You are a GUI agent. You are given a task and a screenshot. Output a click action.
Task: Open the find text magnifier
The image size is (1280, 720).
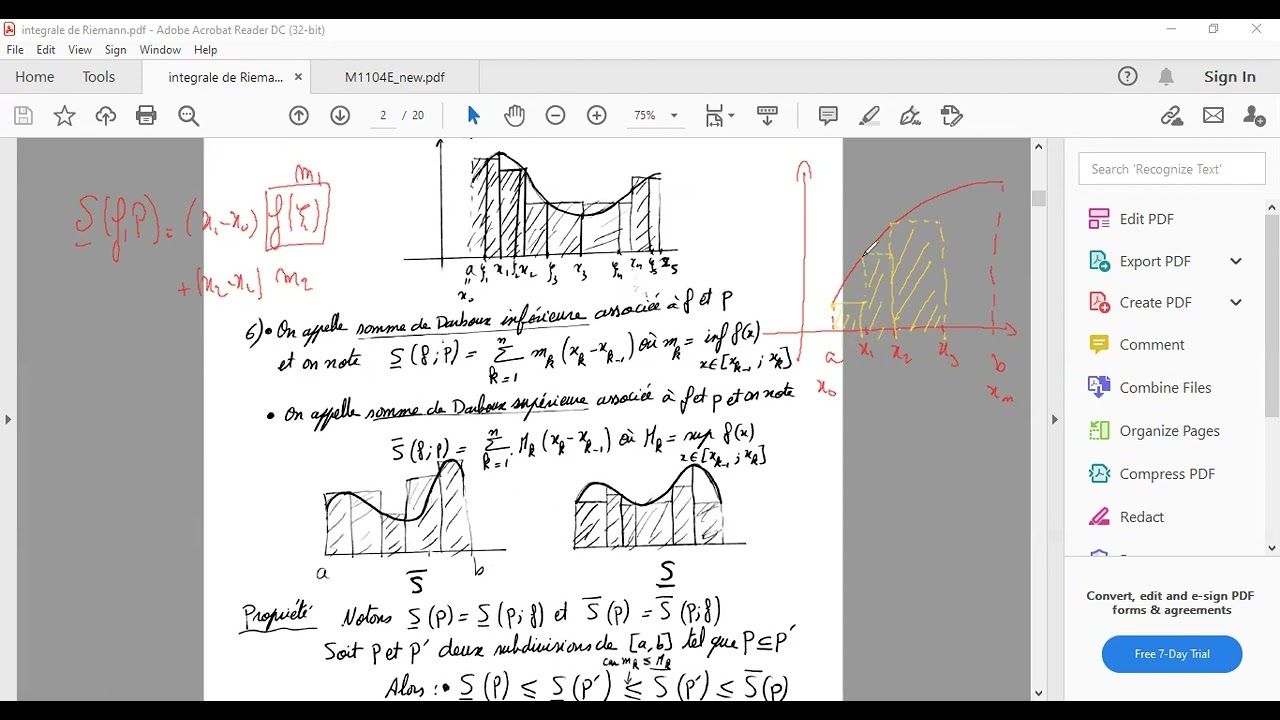[188, 116]
